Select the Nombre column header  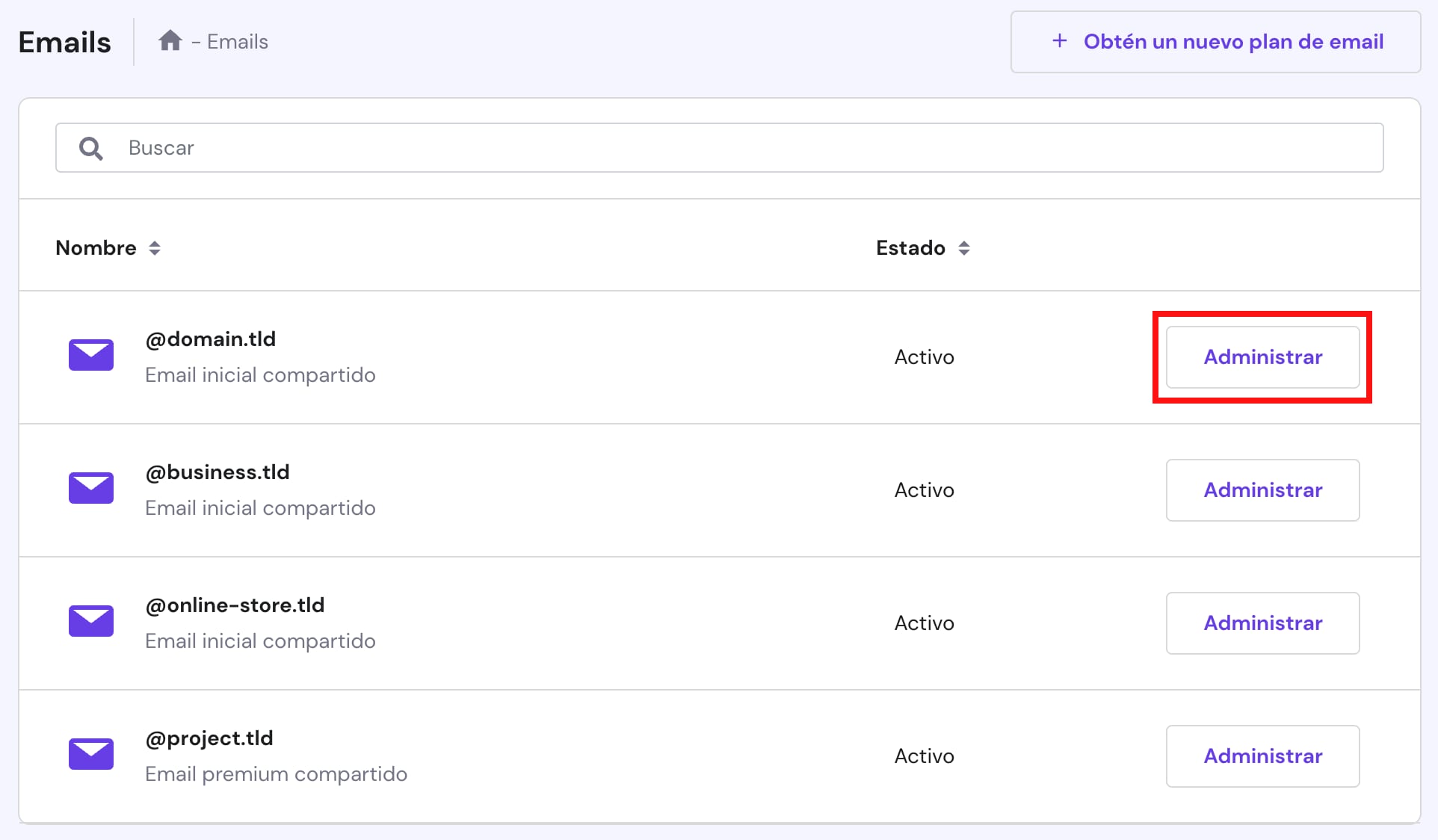point(96,247)
